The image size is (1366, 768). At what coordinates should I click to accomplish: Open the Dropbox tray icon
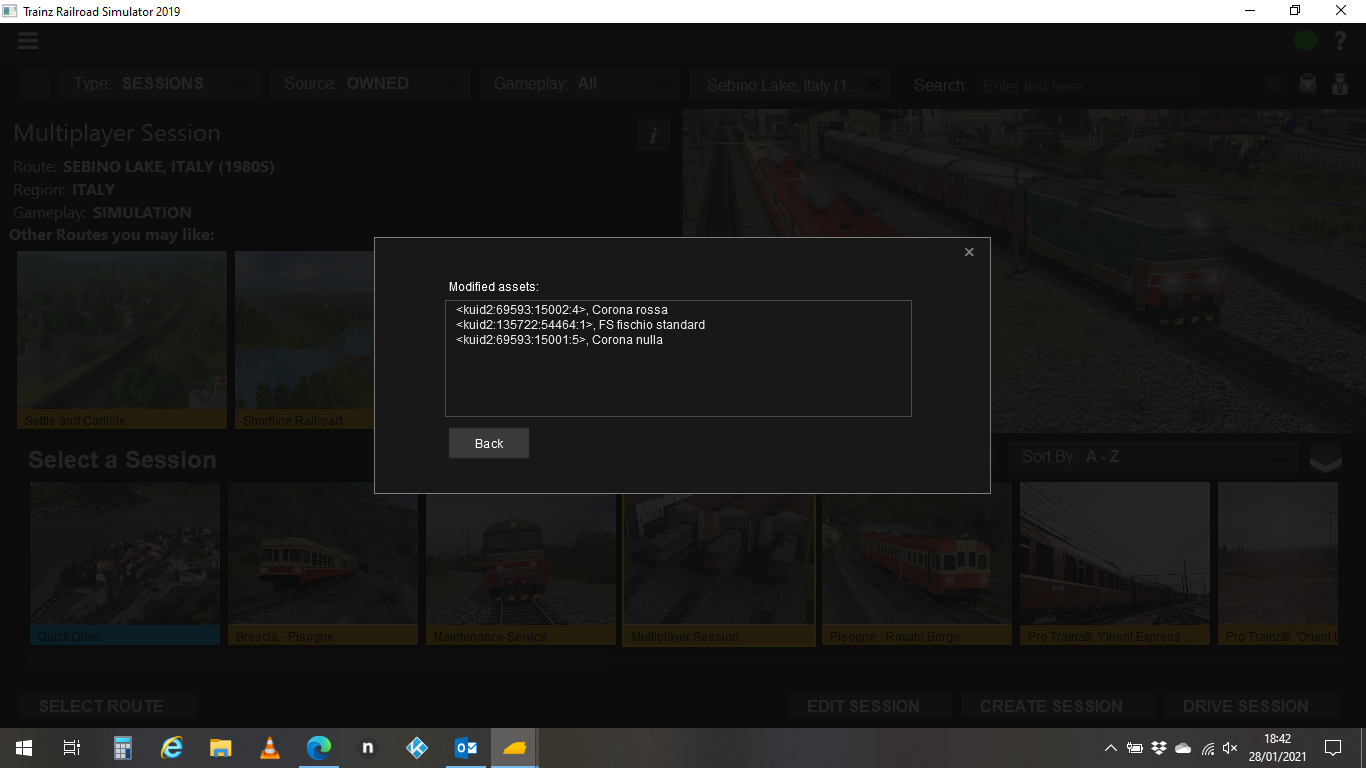pos(1159,748)
